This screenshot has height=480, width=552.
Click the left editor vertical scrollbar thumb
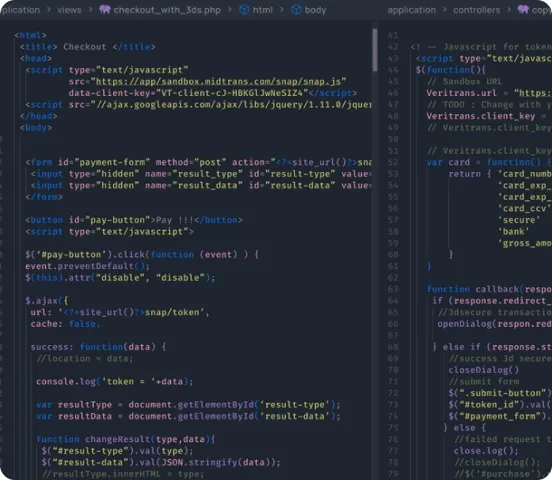[x=375, y=50]
